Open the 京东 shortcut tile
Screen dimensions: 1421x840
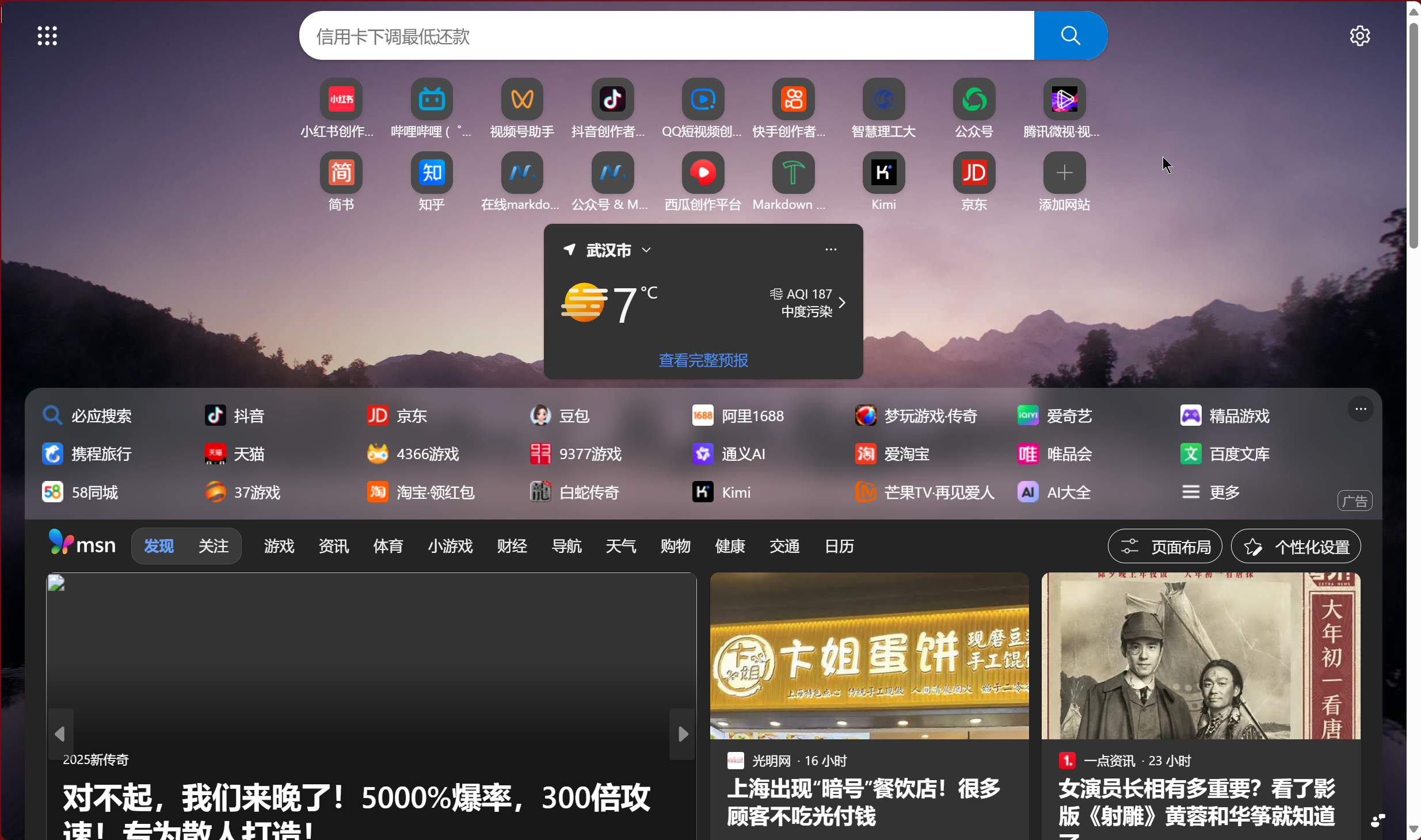click(974, 172)
